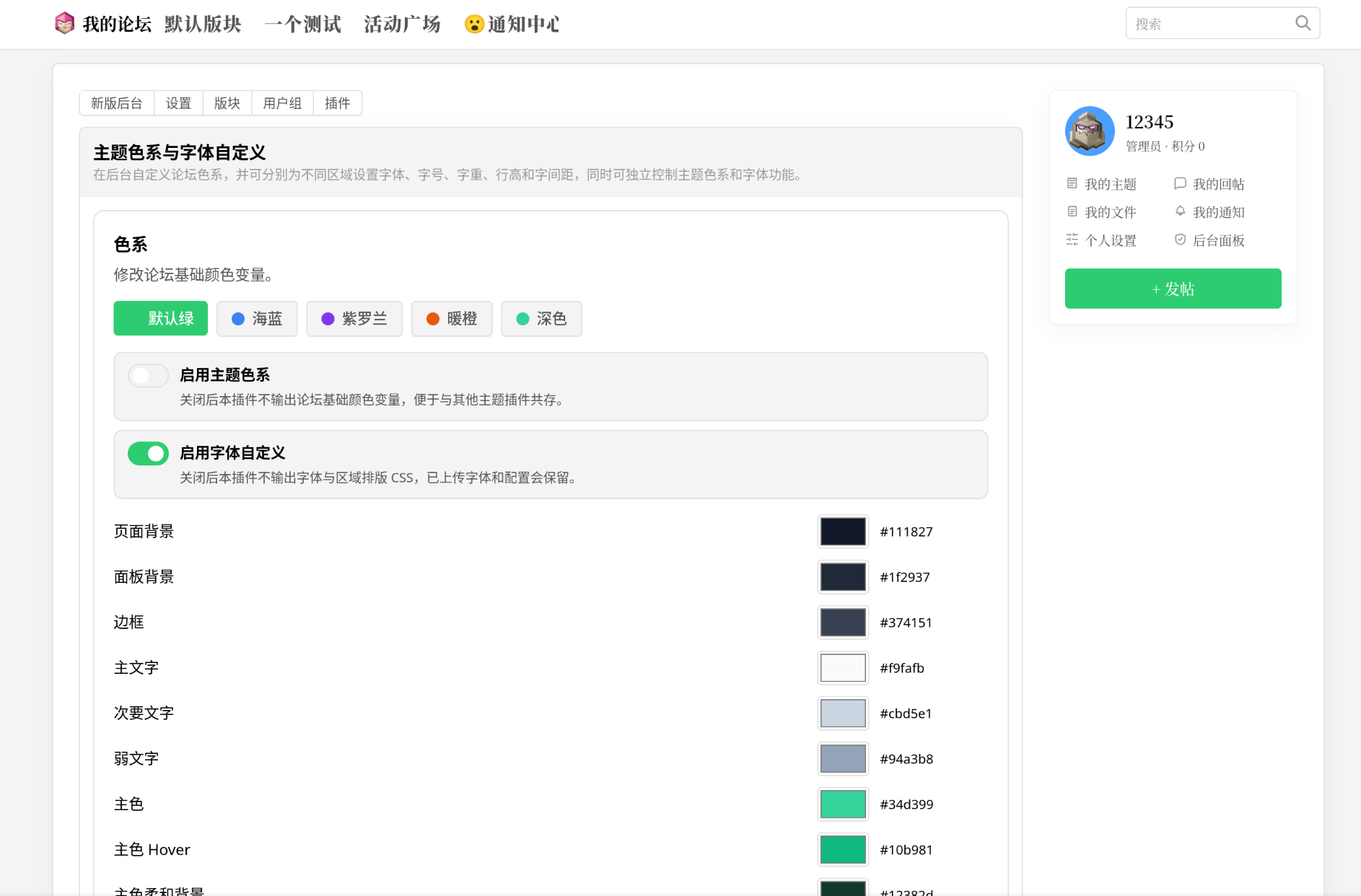Click the emoji icon beside 通知中心
Image resolution: width=1361 pixels, height=896 pixels.
(474, 25)
